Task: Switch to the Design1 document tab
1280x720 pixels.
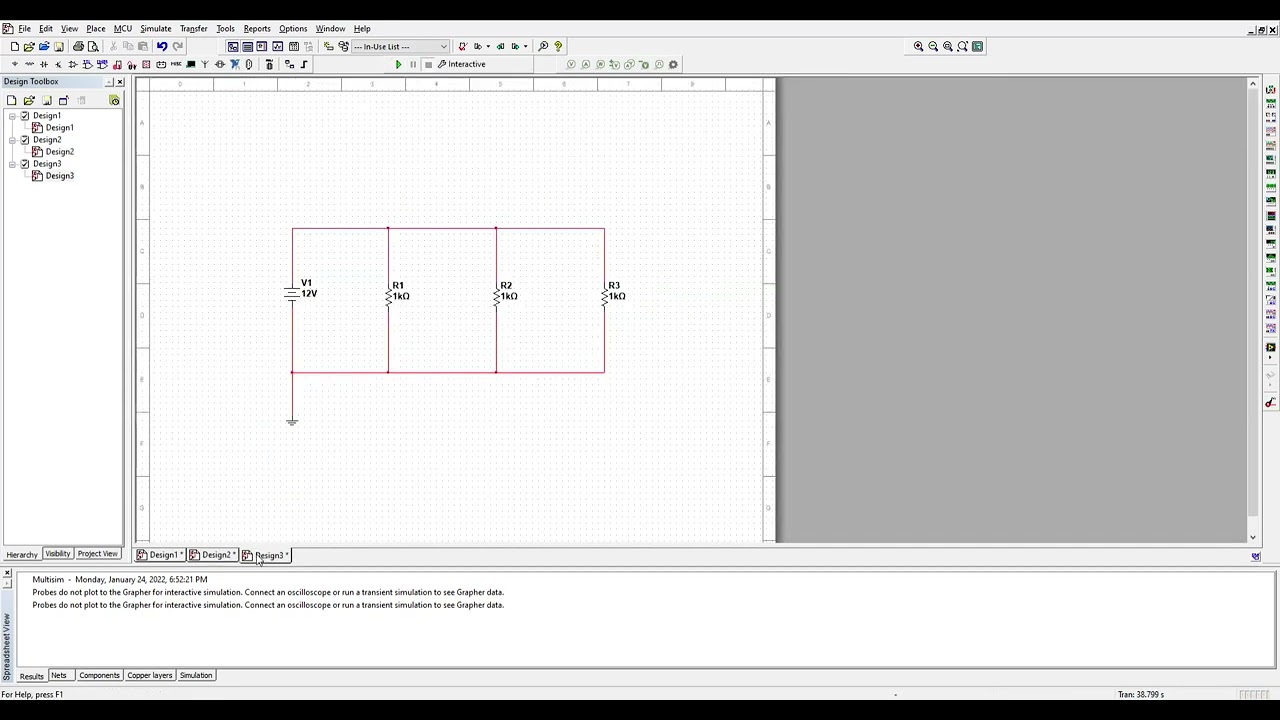Action: pyautogui.click(x=161, y=555)
